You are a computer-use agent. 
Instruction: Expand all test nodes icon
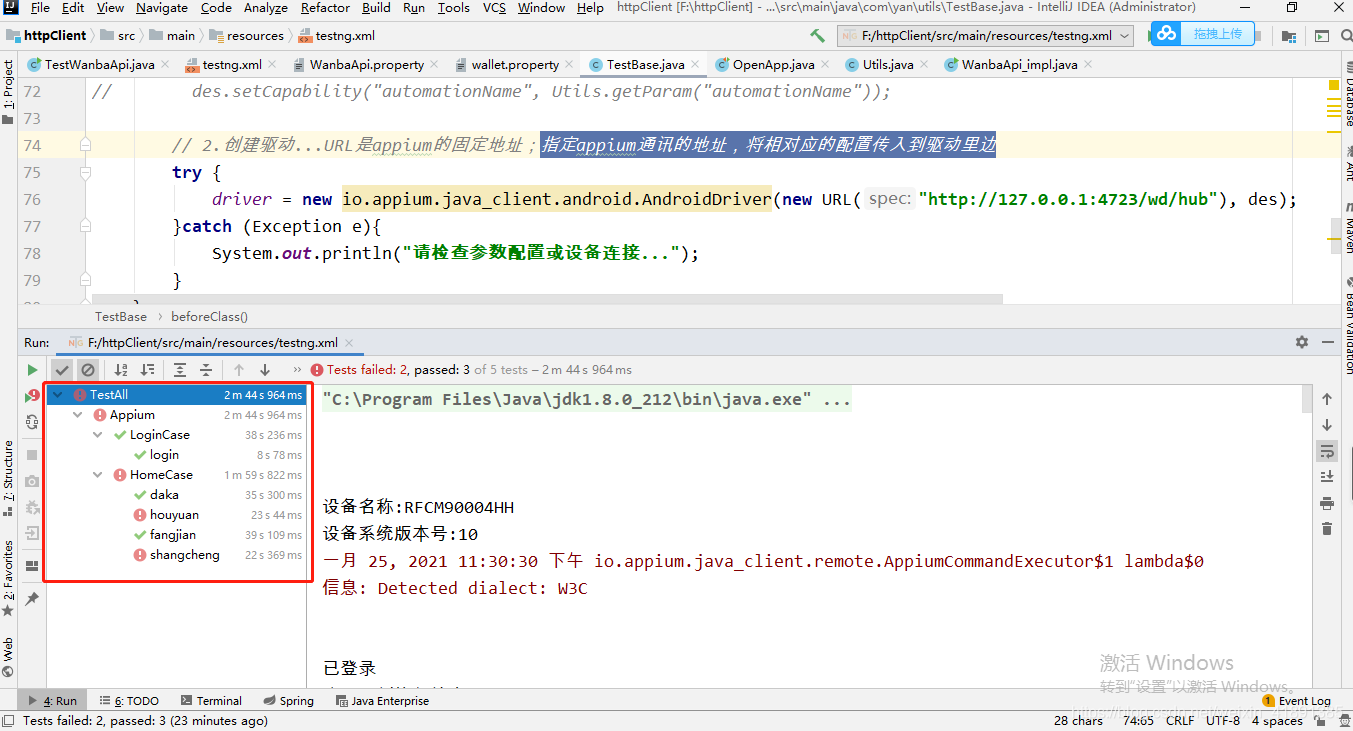tap(180, 370)
